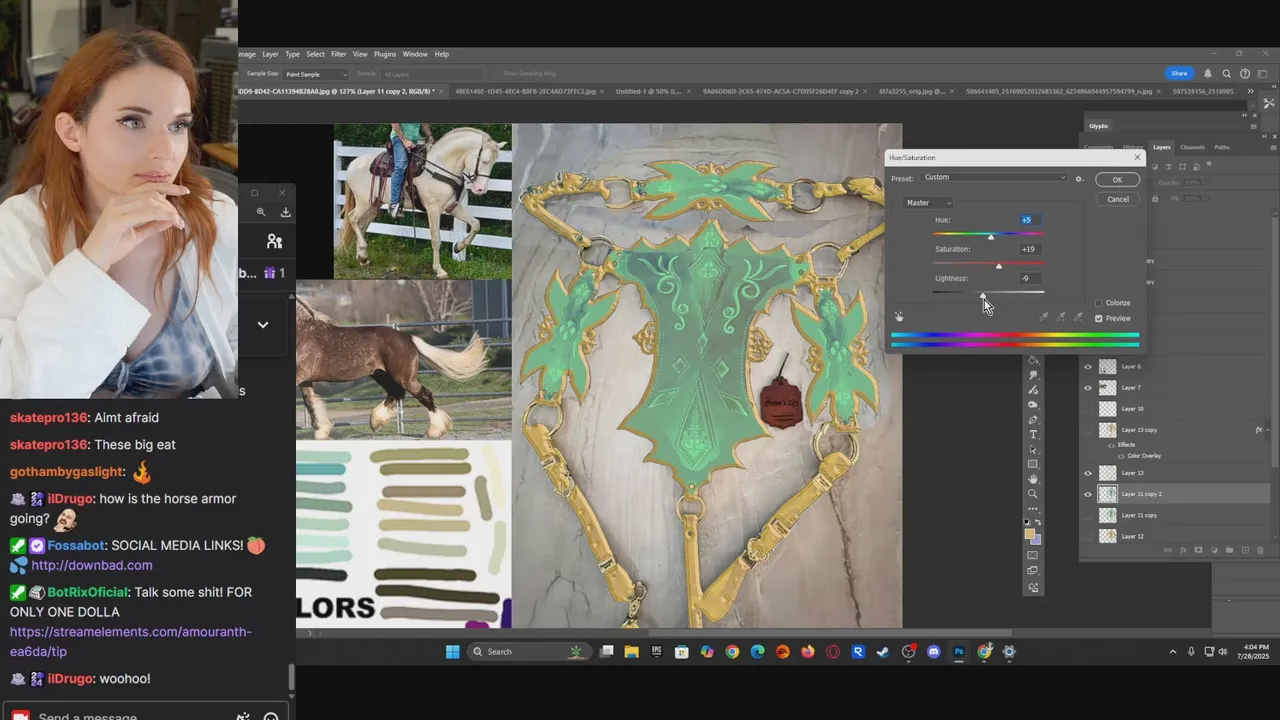Open the Filter menu
This screenshot has height=720, width=1280.
tap(339, 54)
